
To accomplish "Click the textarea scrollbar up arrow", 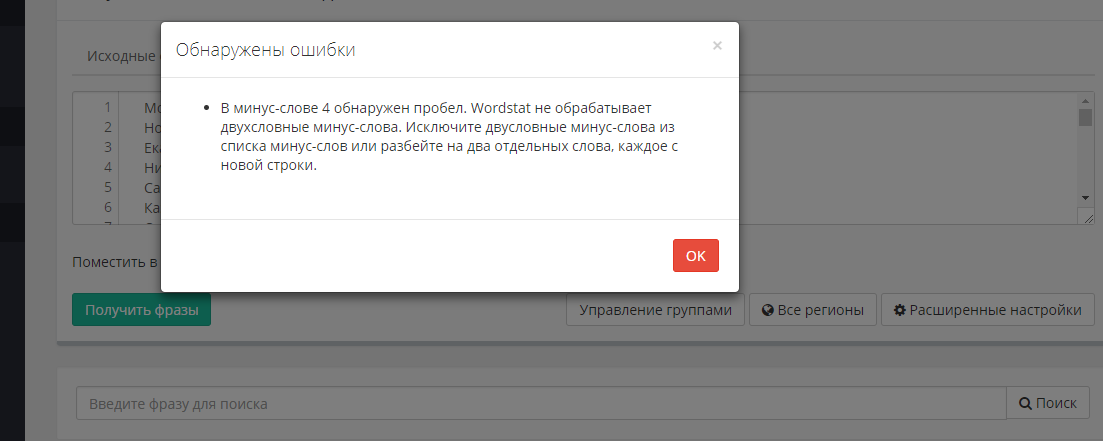I will [x=1085, y=100].
